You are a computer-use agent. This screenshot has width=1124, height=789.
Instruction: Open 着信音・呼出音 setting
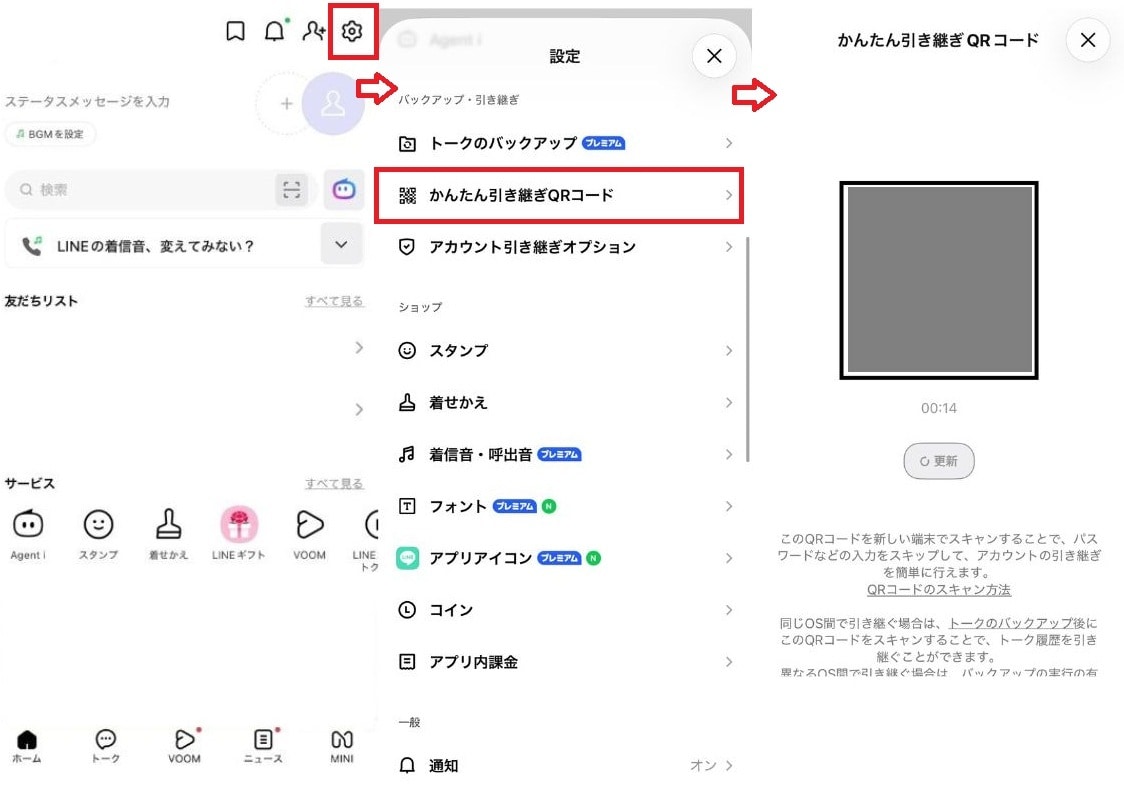point(565,454)
